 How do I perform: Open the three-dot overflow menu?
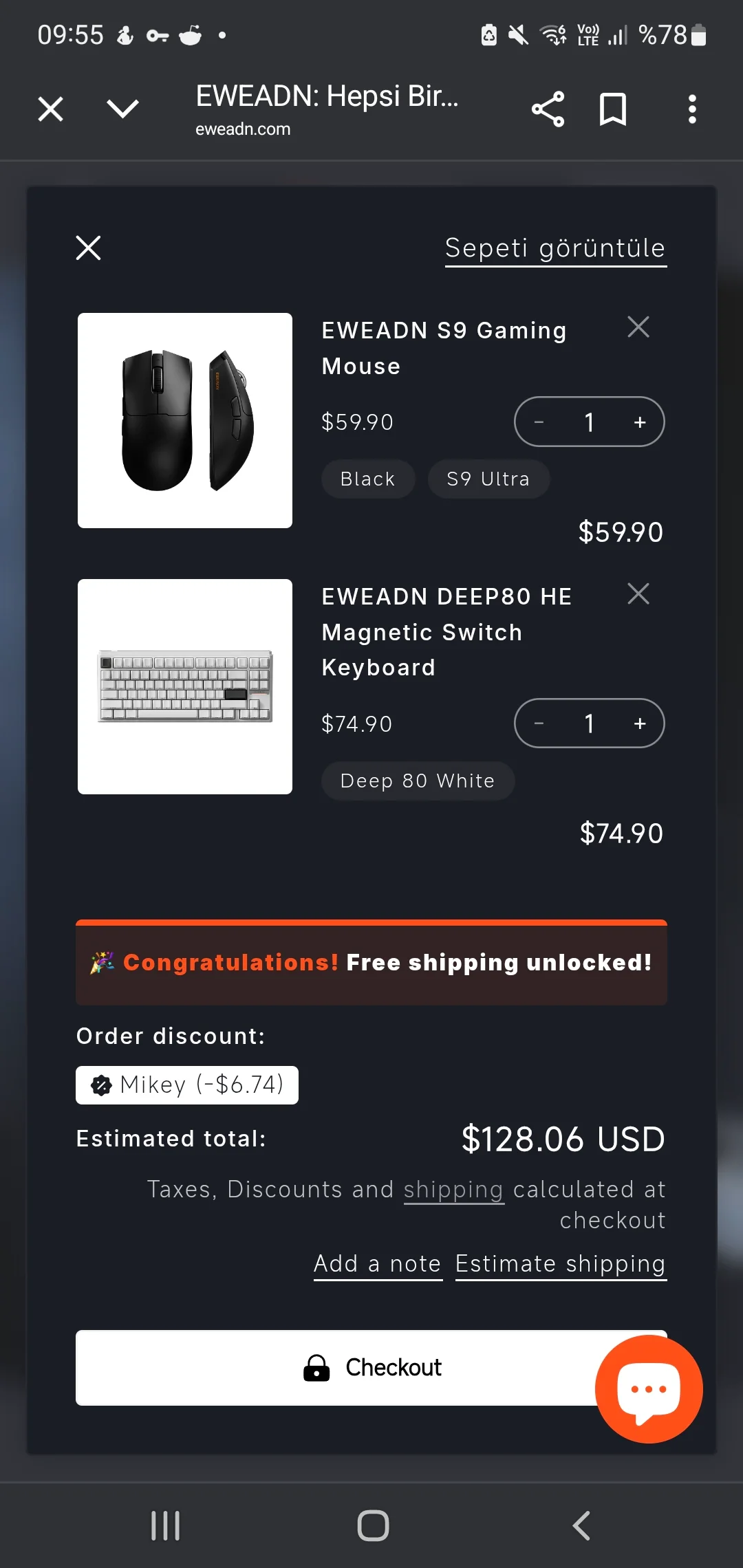[x=692, y=109]
